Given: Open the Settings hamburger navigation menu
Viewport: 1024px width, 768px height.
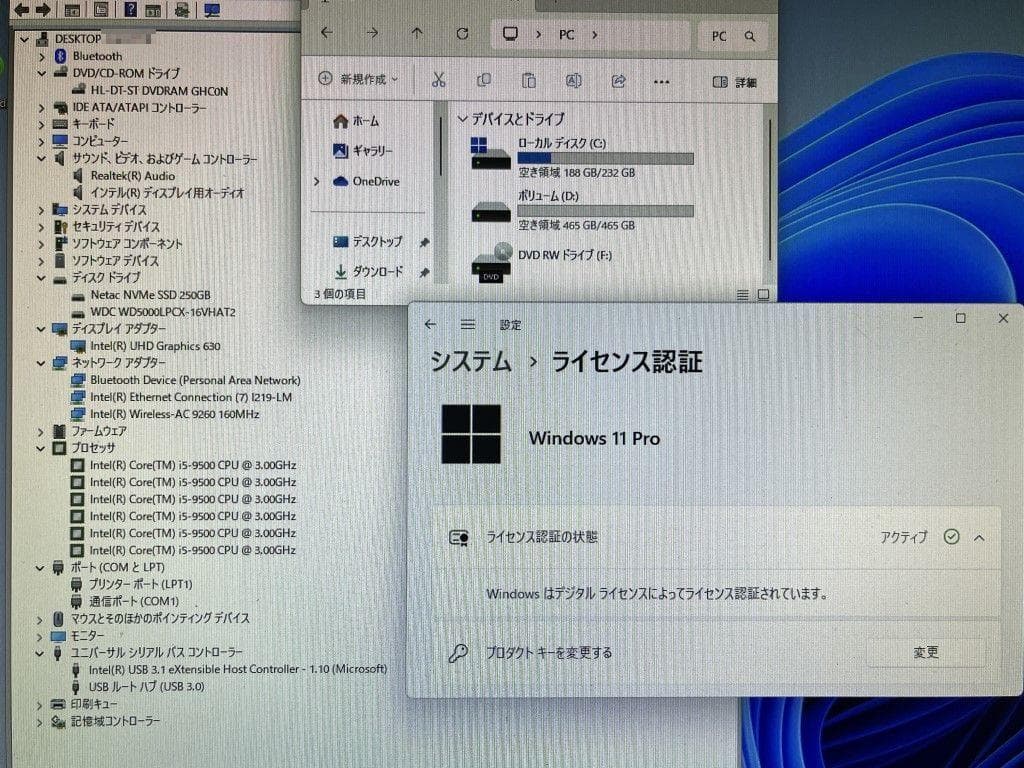Looking at the screenshot, I should [467, 324].
